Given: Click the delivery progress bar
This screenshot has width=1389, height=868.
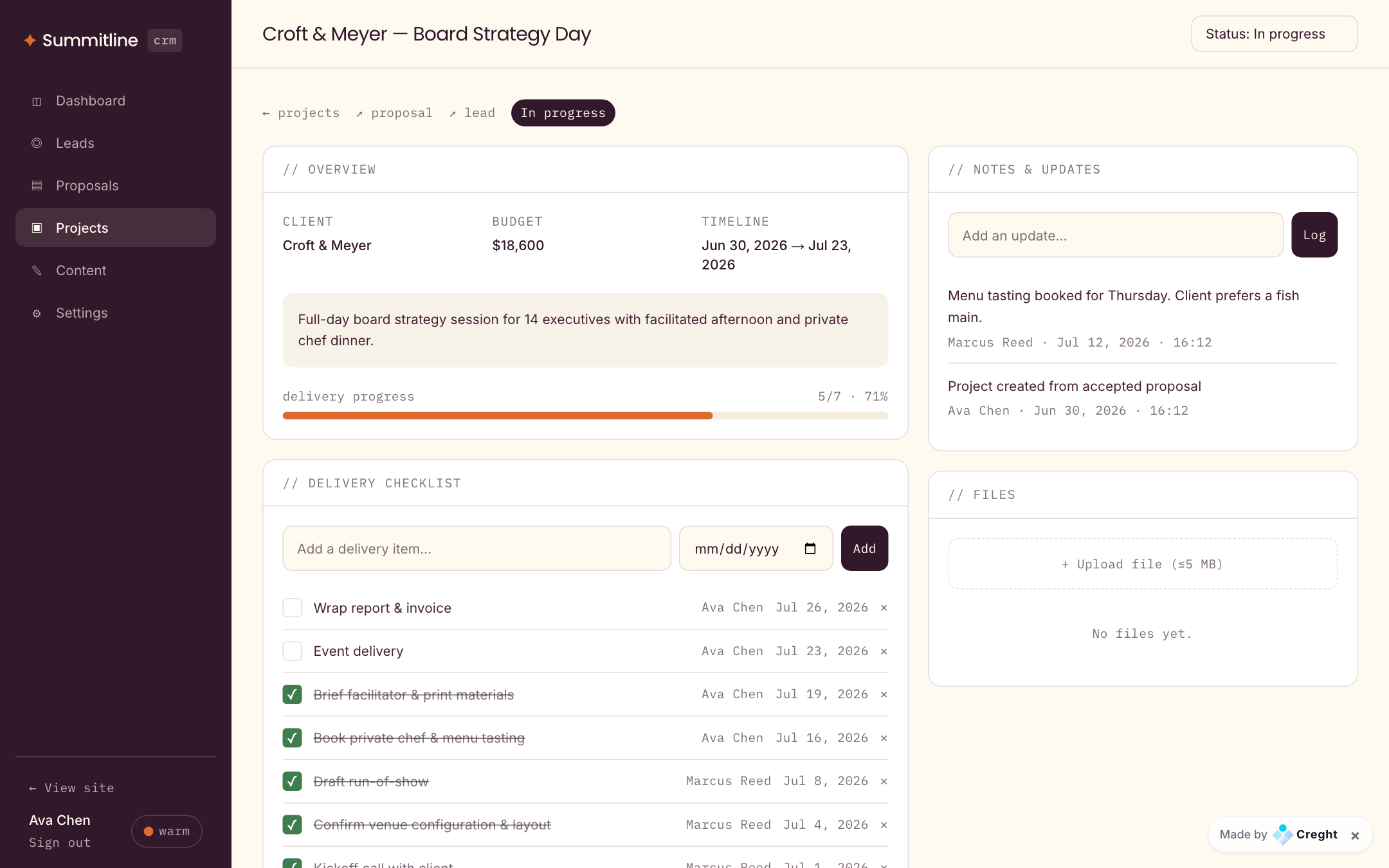Looking at the screenshot, I should click(585, 416).
